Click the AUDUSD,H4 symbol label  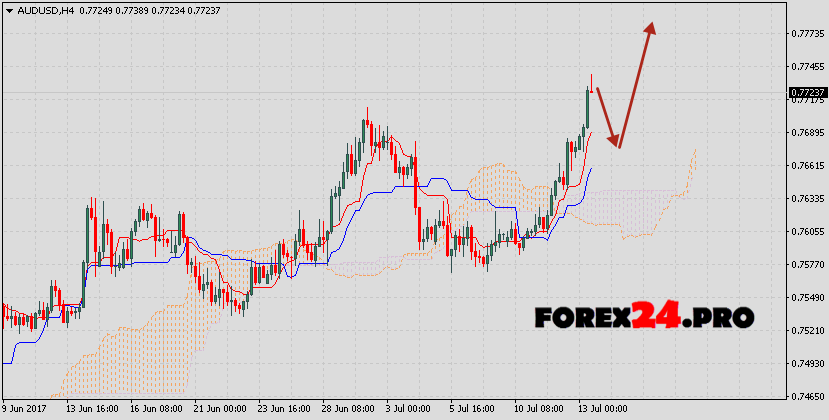(x=45, y=10)
